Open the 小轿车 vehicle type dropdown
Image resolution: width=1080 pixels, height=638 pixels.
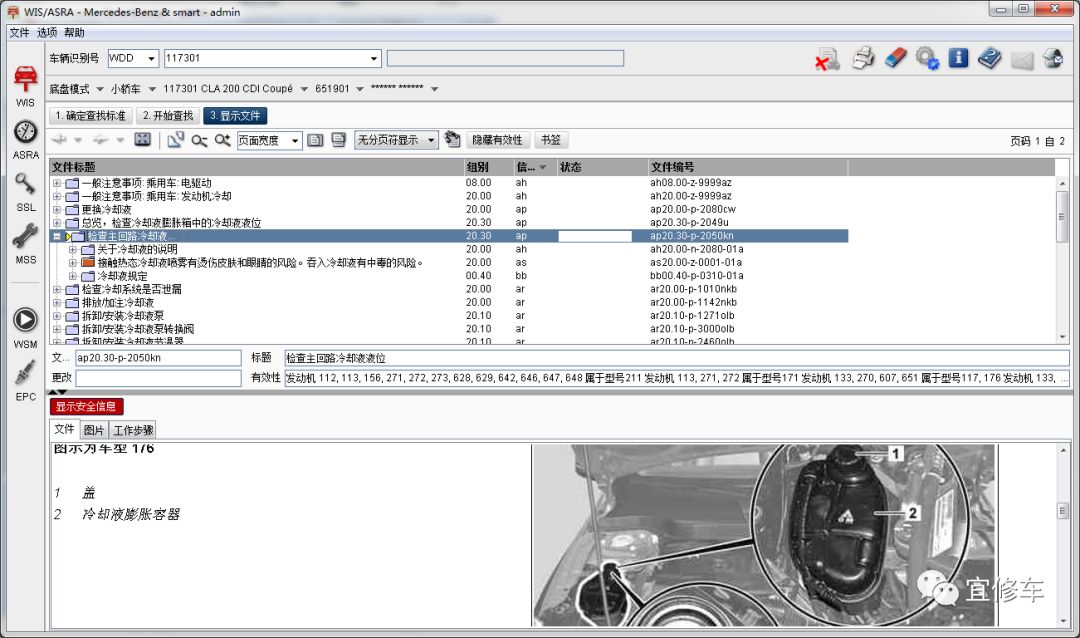[x=152, y=89]
